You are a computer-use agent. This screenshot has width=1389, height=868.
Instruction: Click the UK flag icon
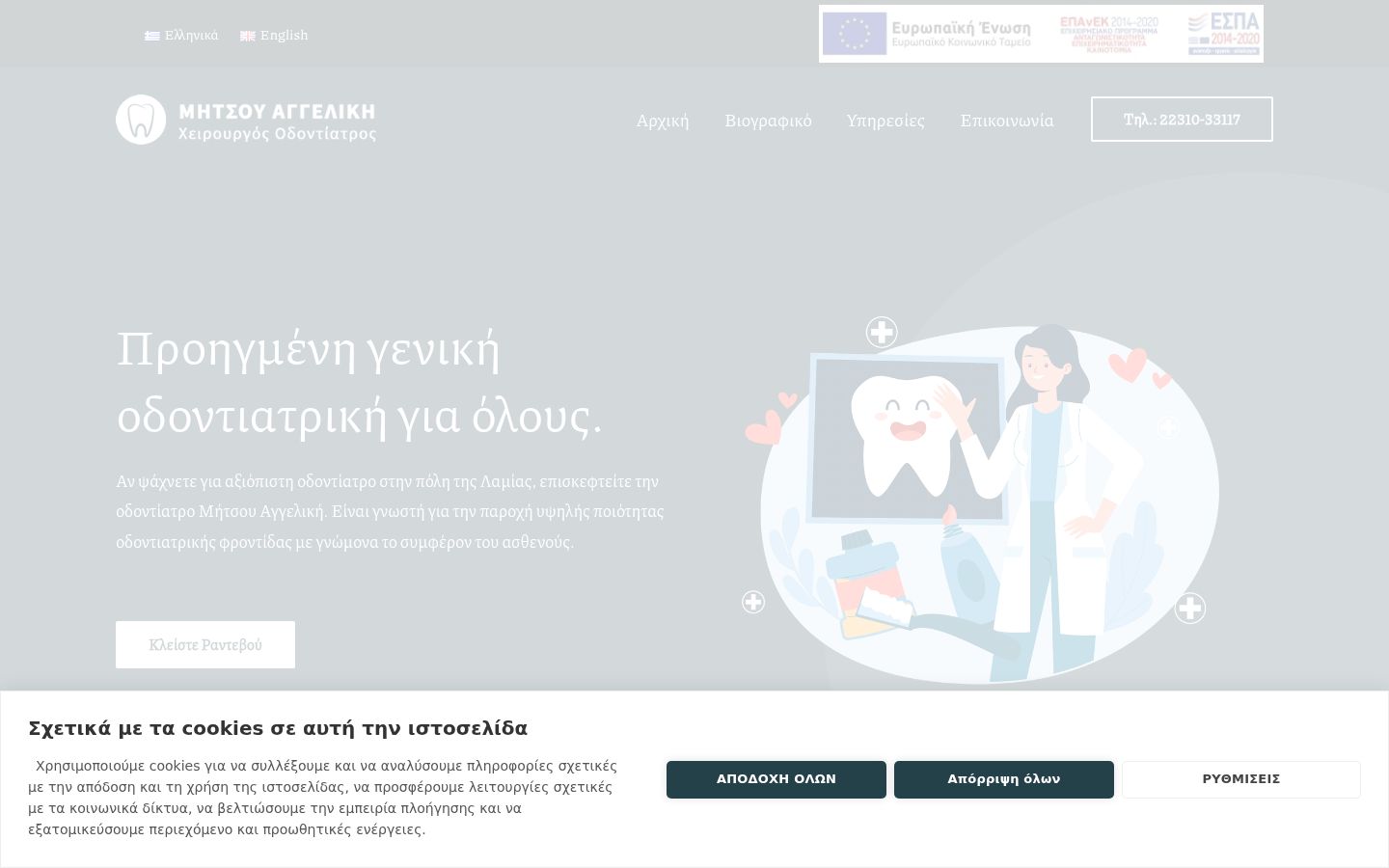(x=248, y=36)
